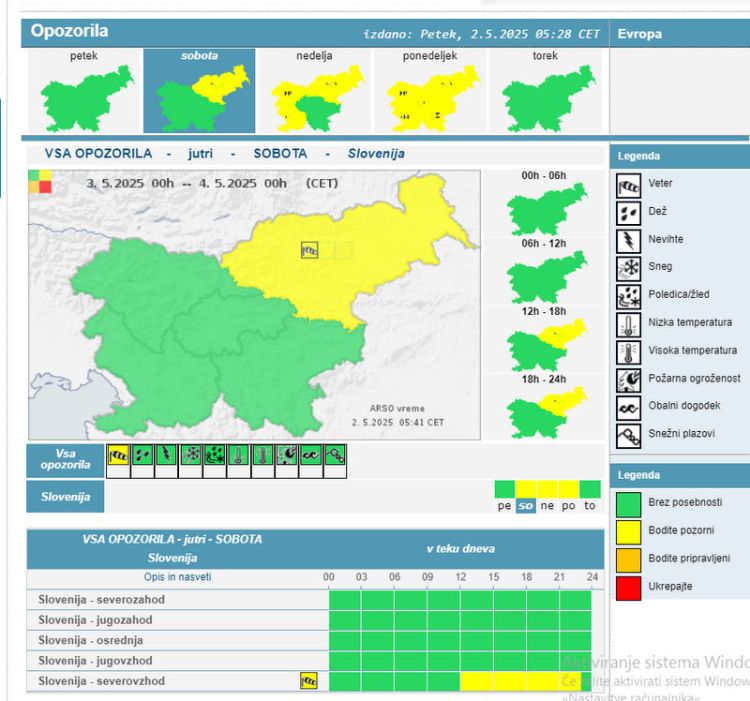This screenshot has width=750, height=701.
Task: Select the 'ne' day in mini day selector
Action: click(x=547, y=506)
